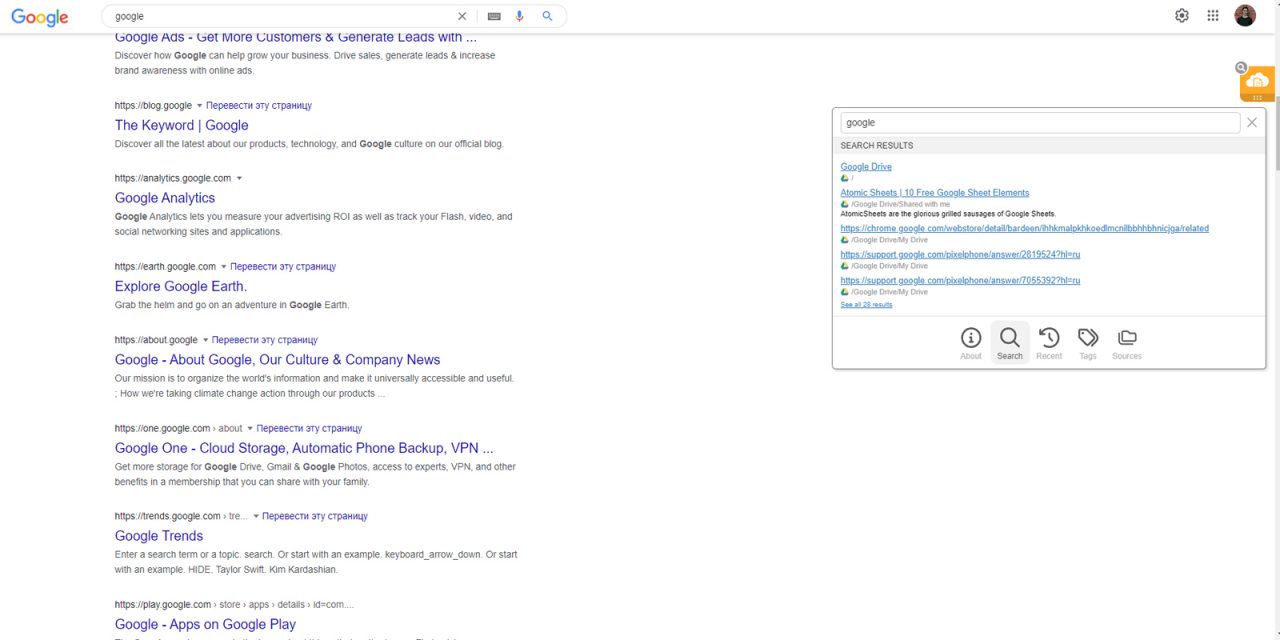Open the Tags icon in panel
The width and height of the screenshot is (1280, 640).
tap(1088, 342)
